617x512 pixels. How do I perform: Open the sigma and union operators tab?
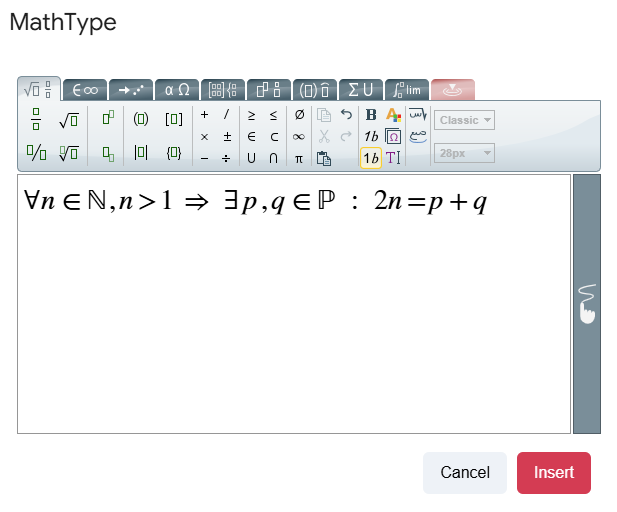pos(360,89)
